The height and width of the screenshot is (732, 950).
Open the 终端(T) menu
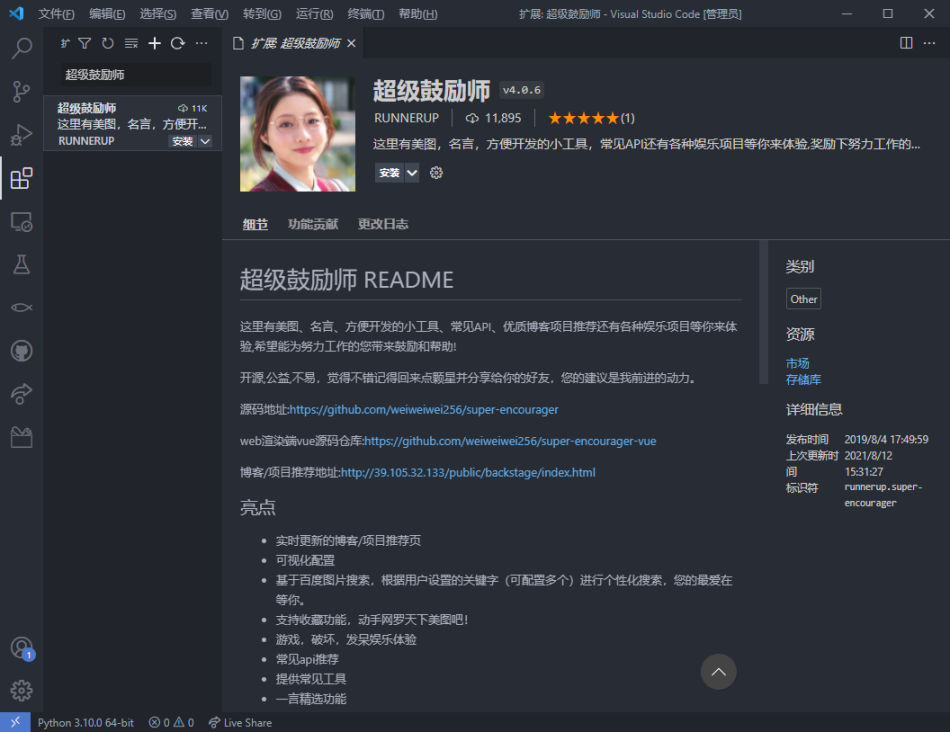(366, 14)
